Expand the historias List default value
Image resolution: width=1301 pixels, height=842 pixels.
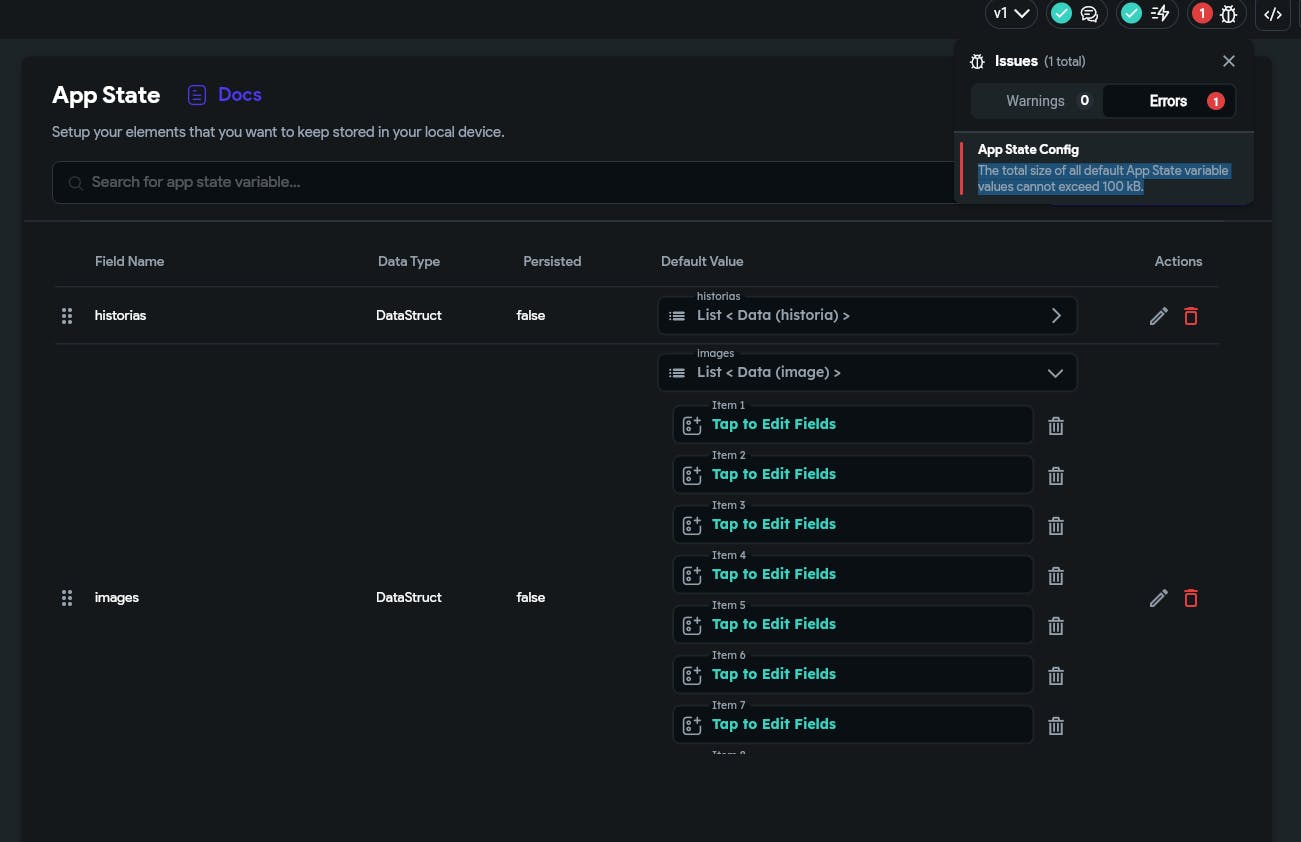coord(1056,316)
